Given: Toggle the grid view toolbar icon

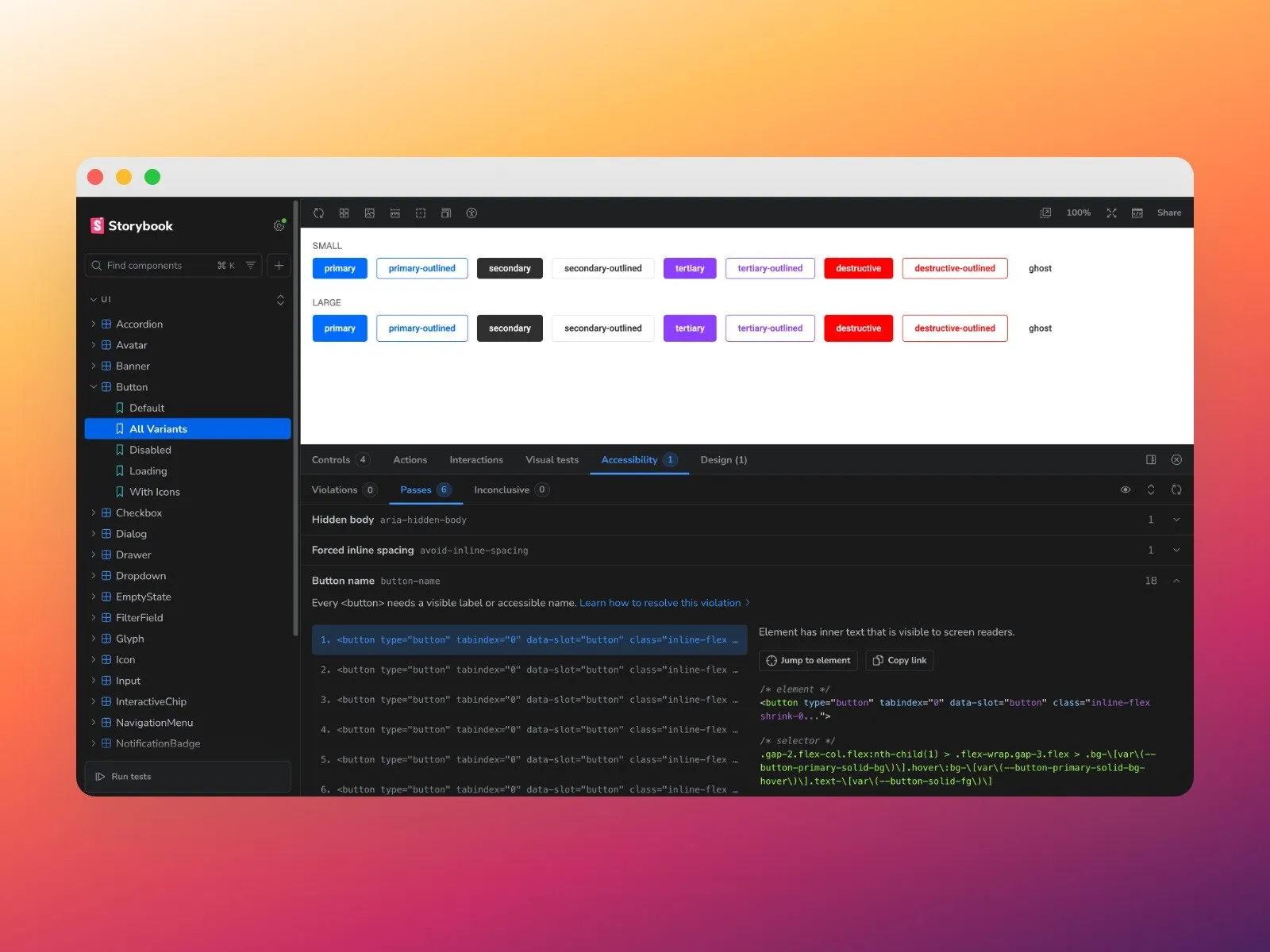Looking at the screenshot, I should click(x=344, y=213).
